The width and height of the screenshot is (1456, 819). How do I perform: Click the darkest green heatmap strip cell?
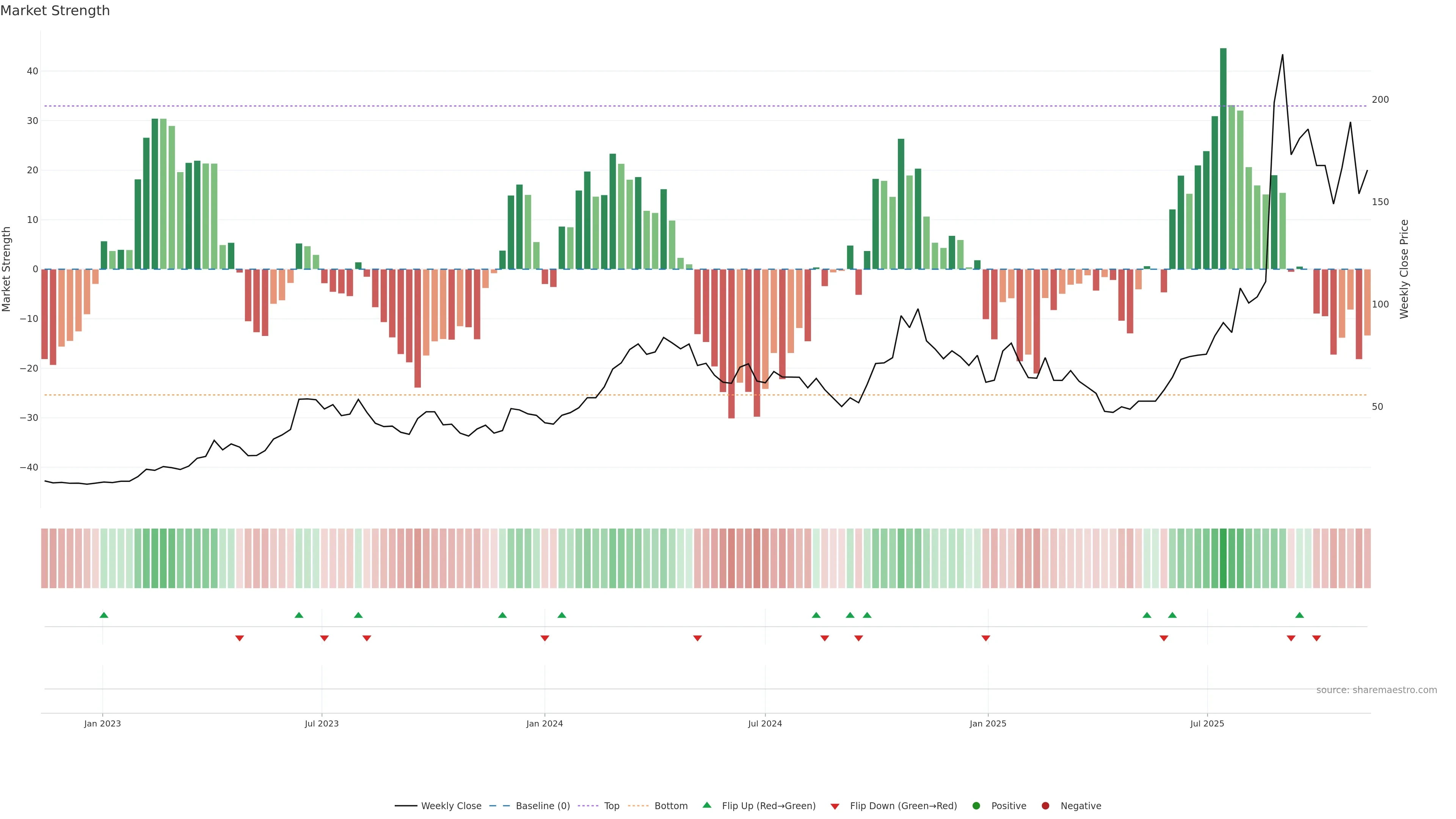[x=1223, y=559]
